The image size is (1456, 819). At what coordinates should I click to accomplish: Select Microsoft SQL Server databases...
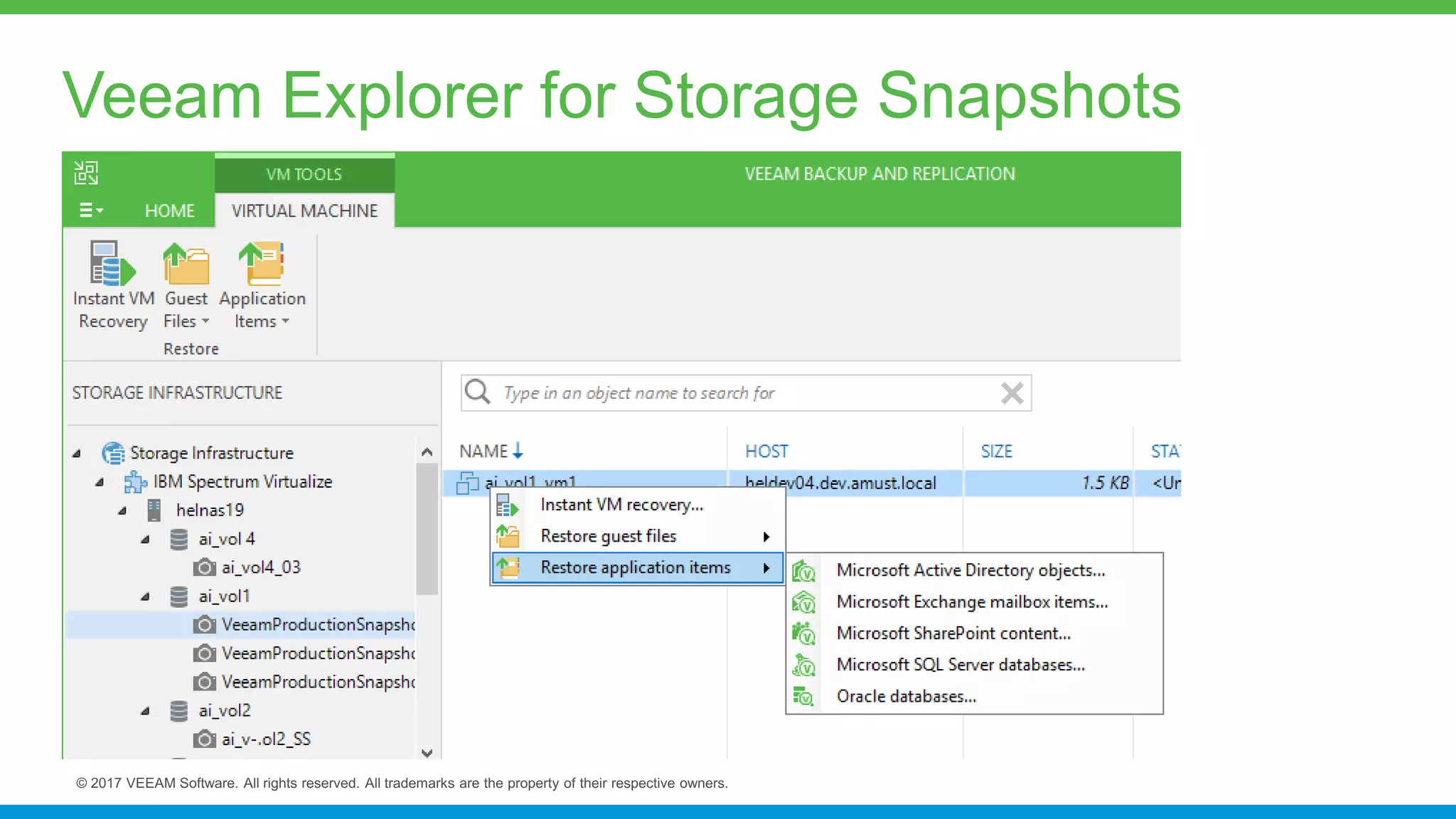[x=974, y=665]
